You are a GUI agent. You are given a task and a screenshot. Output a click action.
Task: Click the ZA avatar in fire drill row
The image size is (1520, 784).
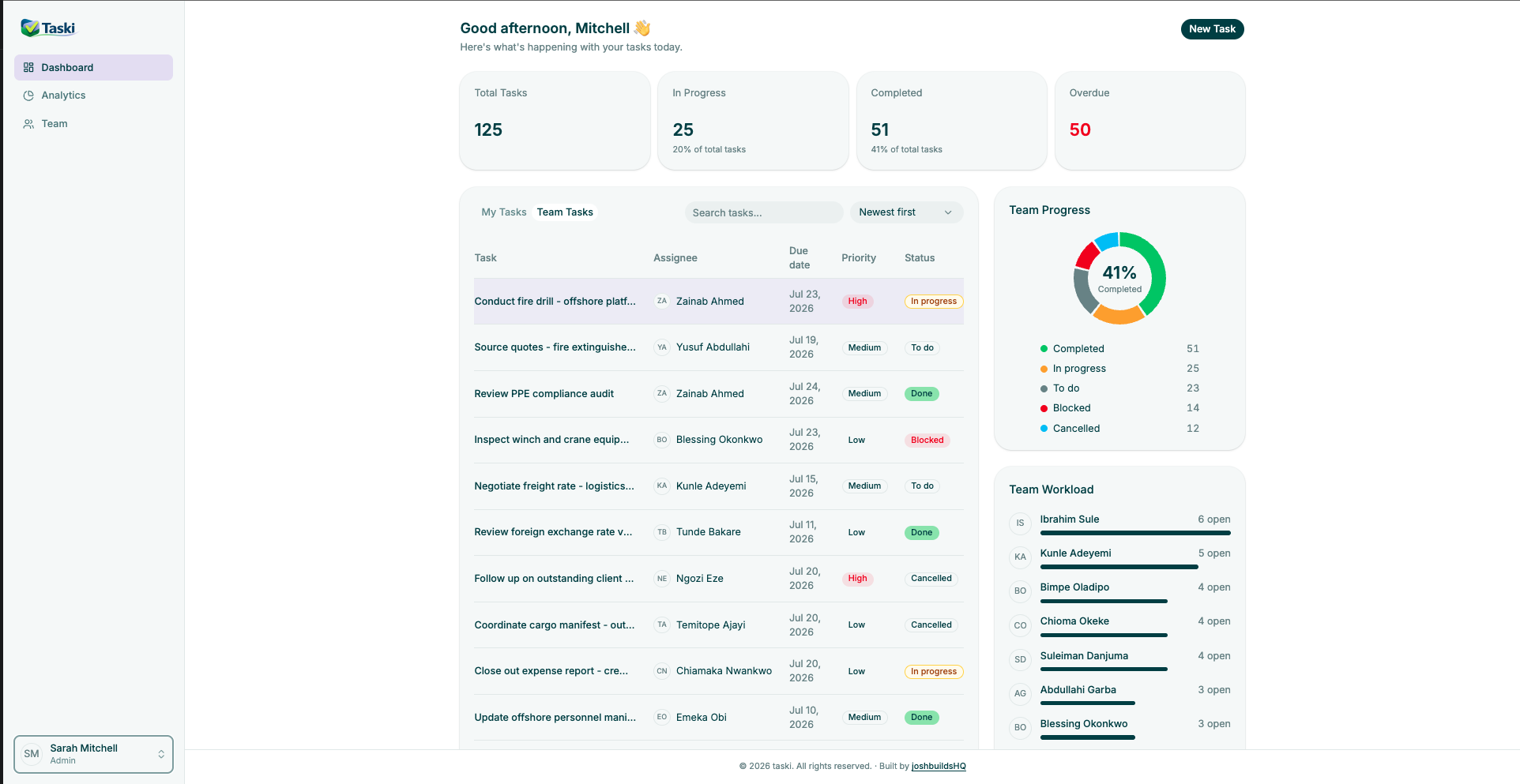(662, 301)
